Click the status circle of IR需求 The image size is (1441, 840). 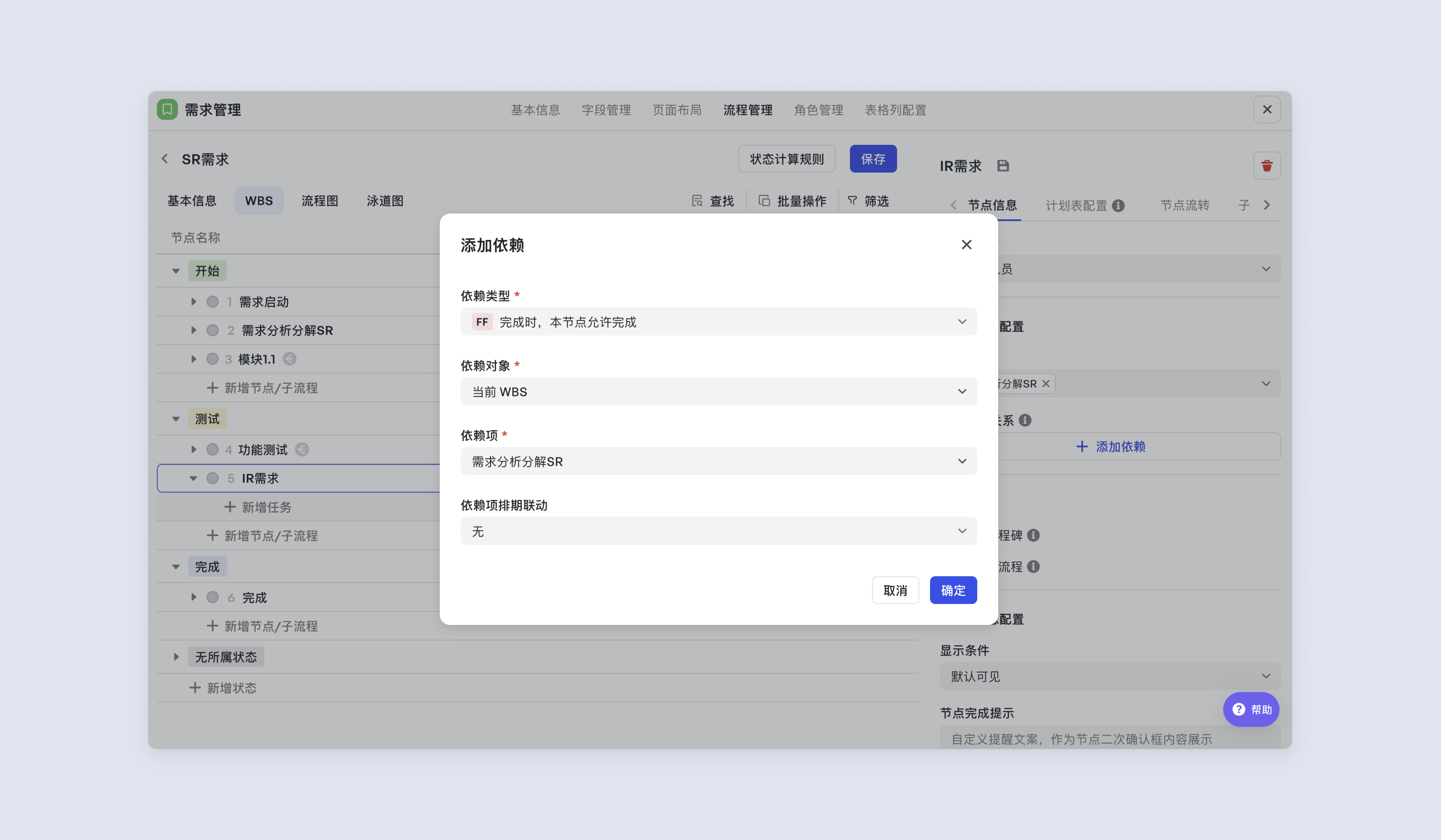(212, 478)
